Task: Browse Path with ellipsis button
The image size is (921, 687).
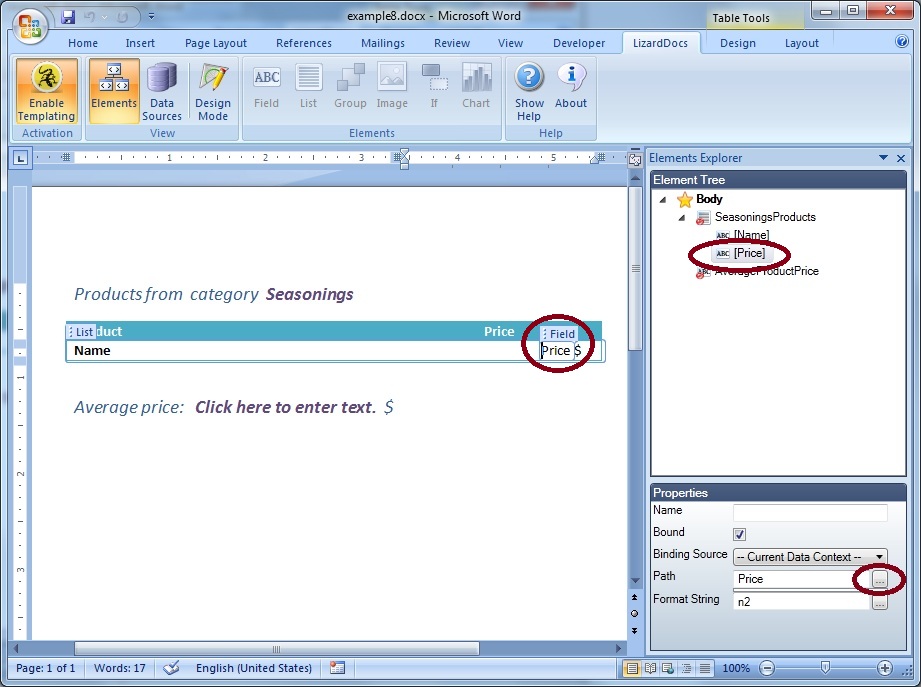Action: tap(879, 580)
